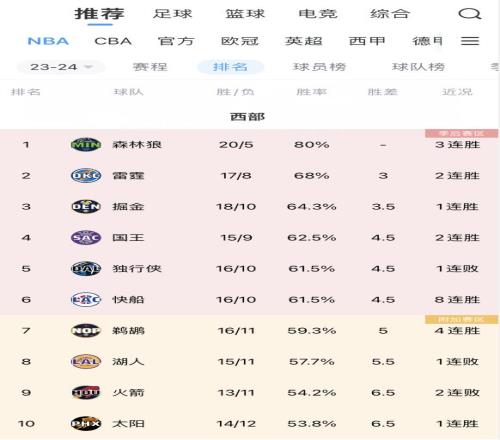Click team name 湖人
Image resolution: width=500 pixels, height=440 pixels.
(x=128, y=362)
